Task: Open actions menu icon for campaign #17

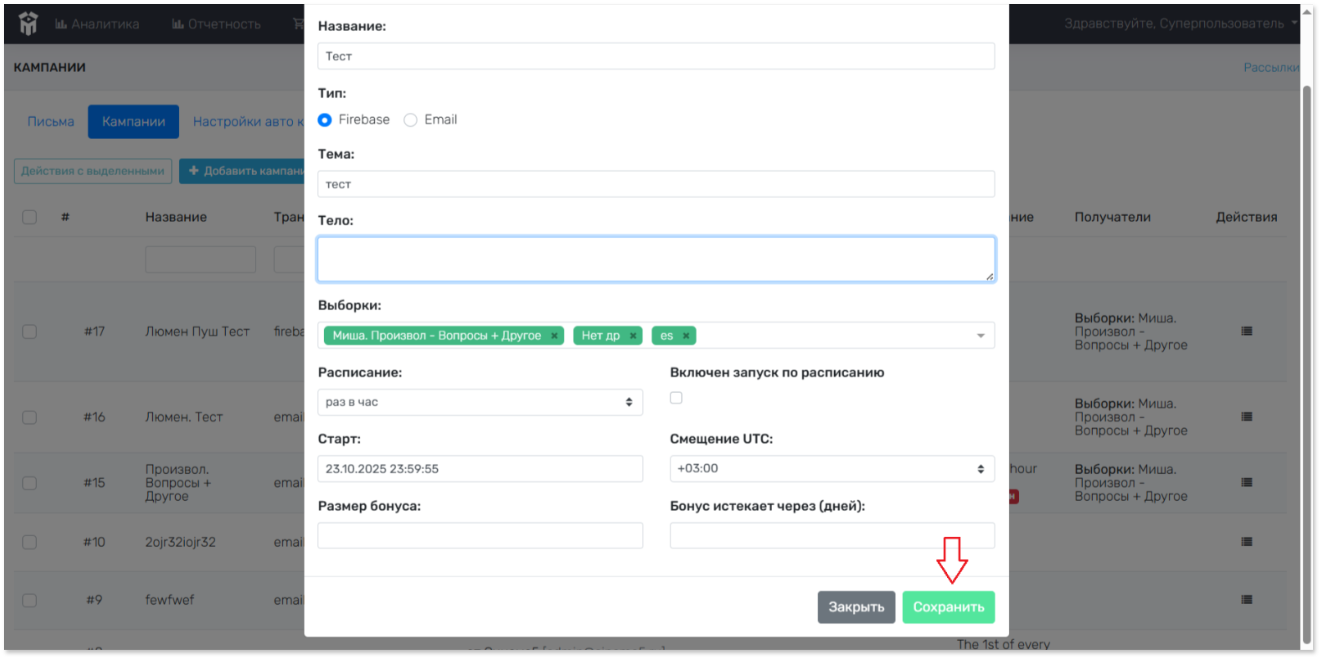Action: click(1246, 331)
